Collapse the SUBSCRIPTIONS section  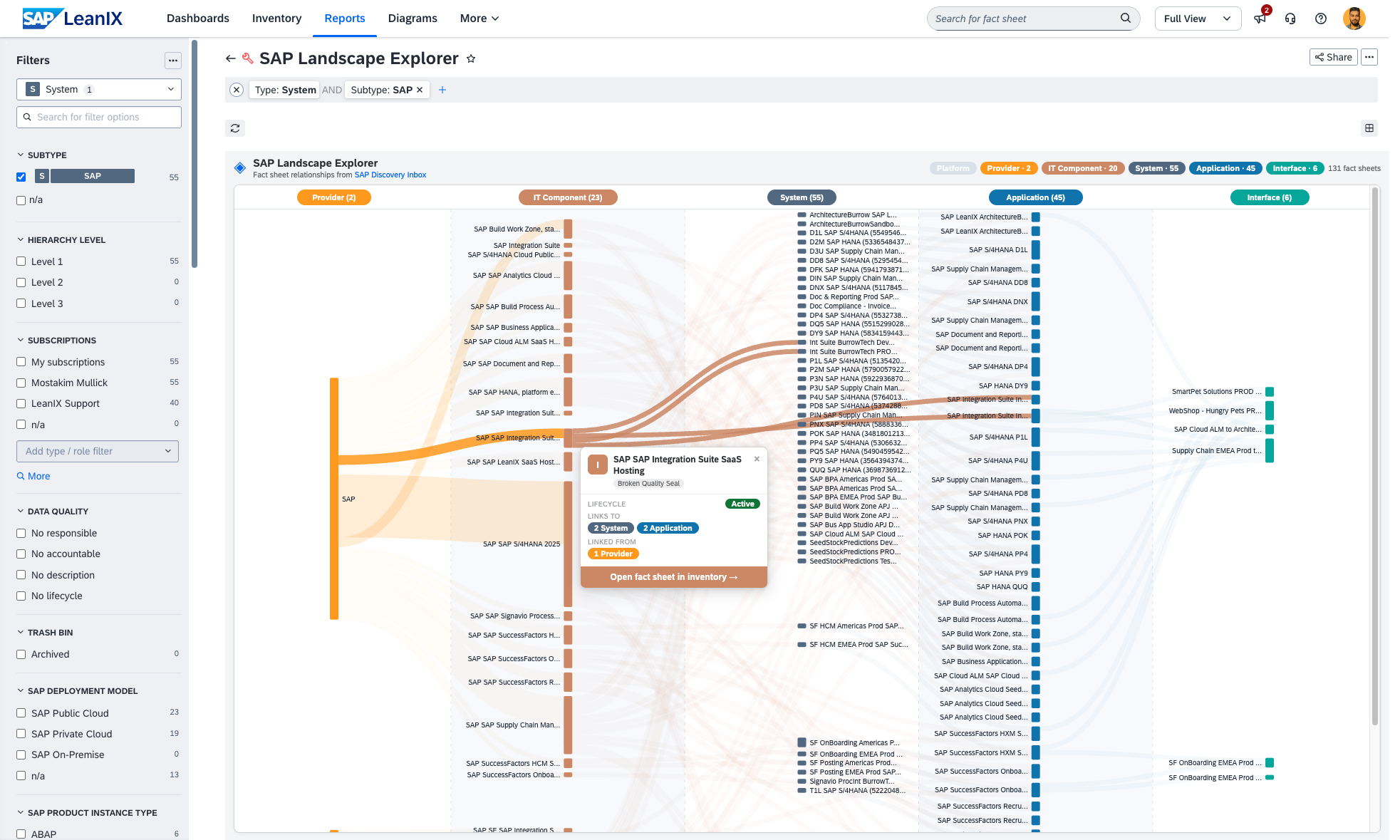click(21, 341)
